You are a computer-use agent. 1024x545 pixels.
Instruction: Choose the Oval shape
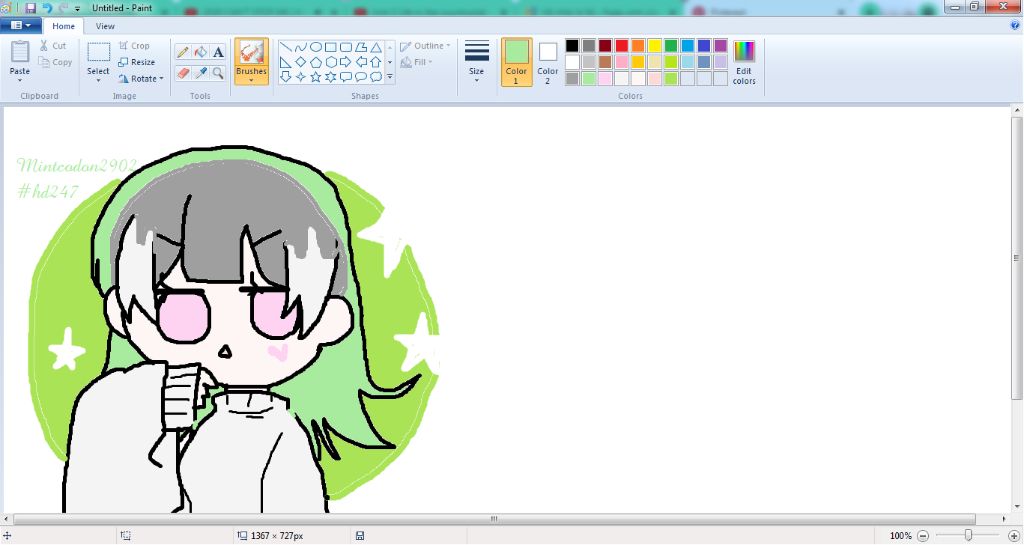coord(315,47)
